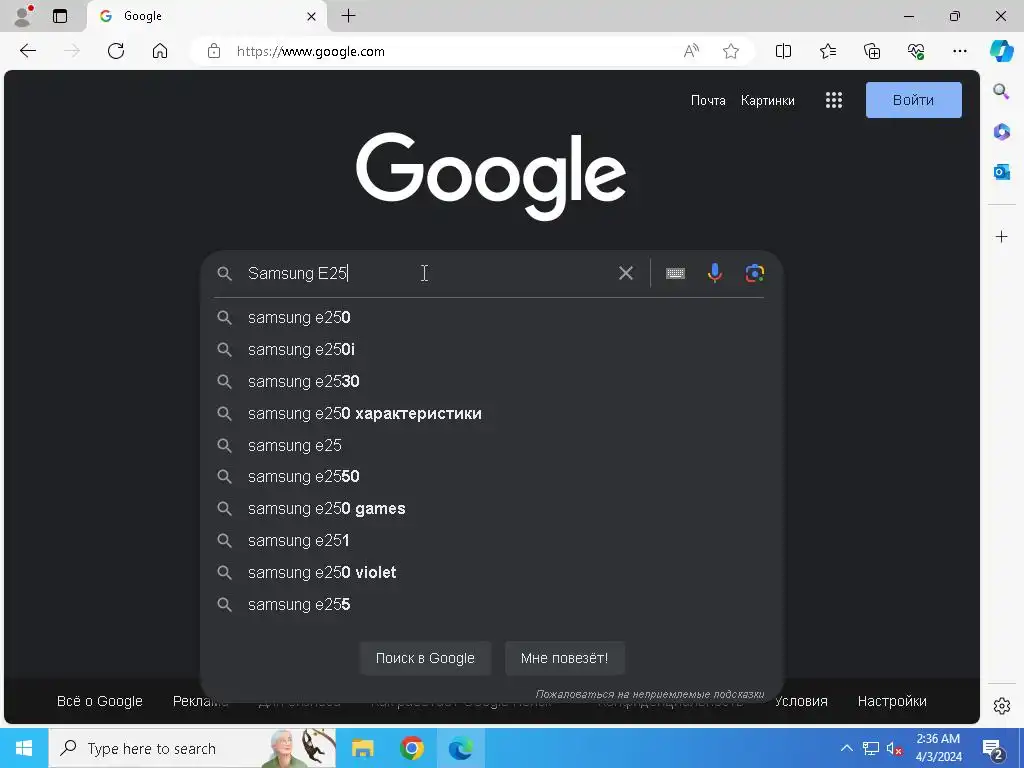Open "Настройки" footer link
The image size is (1024, 768).
click(891, 701)
